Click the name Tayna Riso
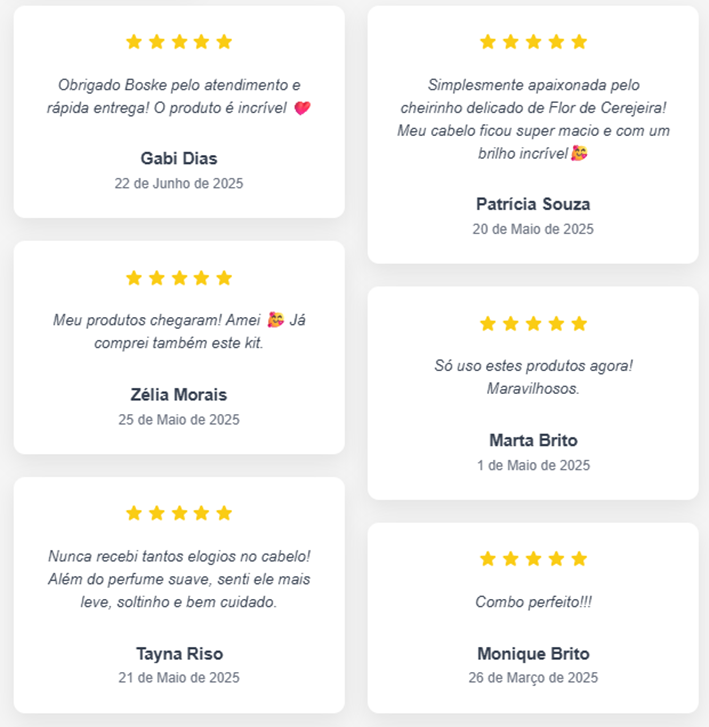709x727 pixels. tap(179, 654)
